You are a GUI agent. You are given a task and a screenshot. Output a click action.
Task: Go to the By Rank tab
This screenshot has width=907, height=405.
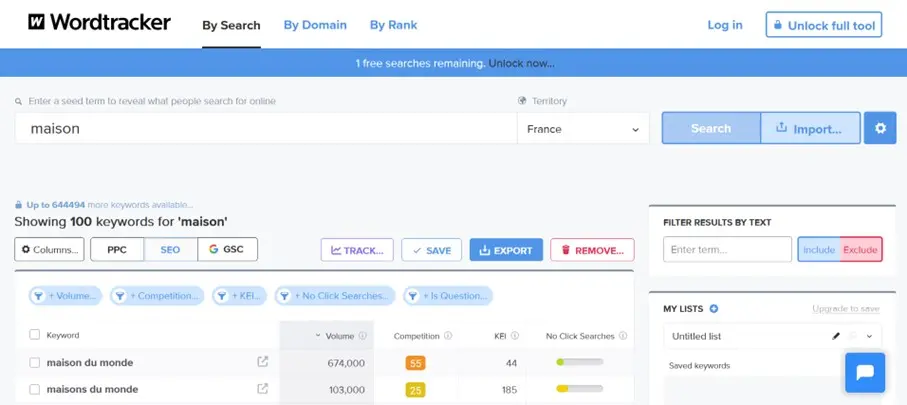pos(393,25)
